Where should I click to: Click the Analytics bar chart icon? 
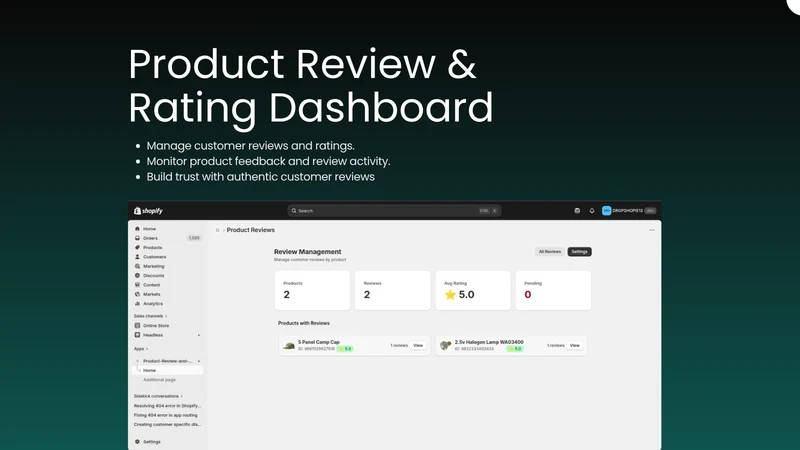point(137,304)
